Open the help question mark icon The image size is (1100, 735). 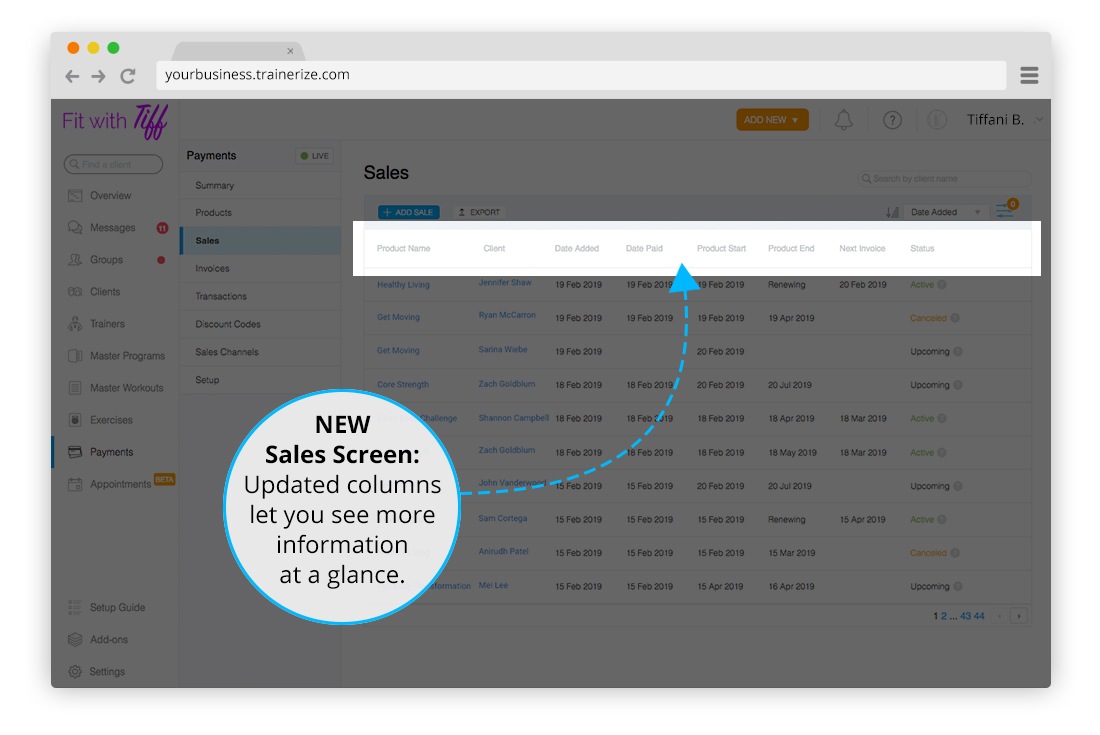click(x=892, y=120)
